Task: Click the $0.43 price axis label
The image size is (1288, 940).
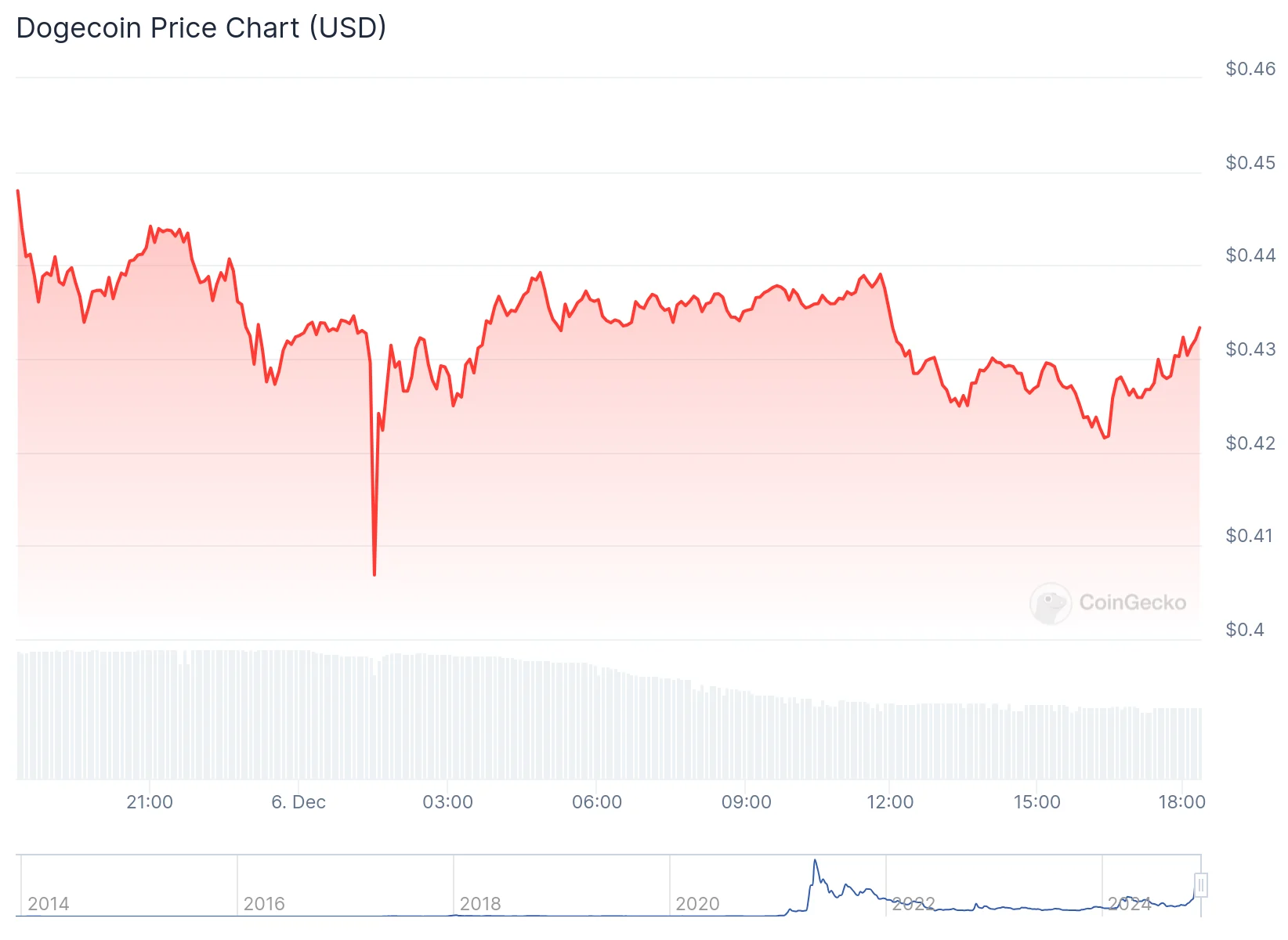Action: point(1250,349)
